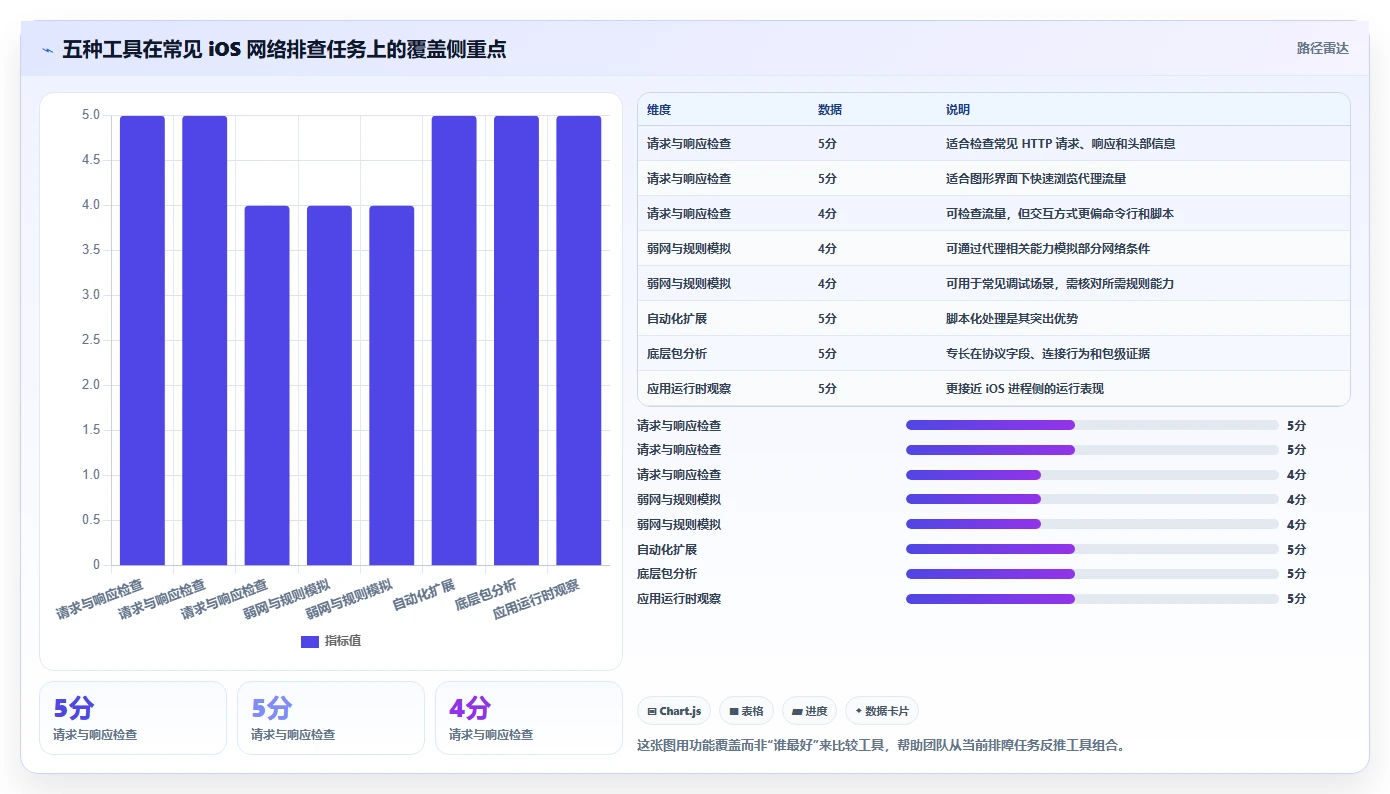
Task: Click the 底层包分析 progress bar
Action: pyautogui.click(x=1092, y=574)
